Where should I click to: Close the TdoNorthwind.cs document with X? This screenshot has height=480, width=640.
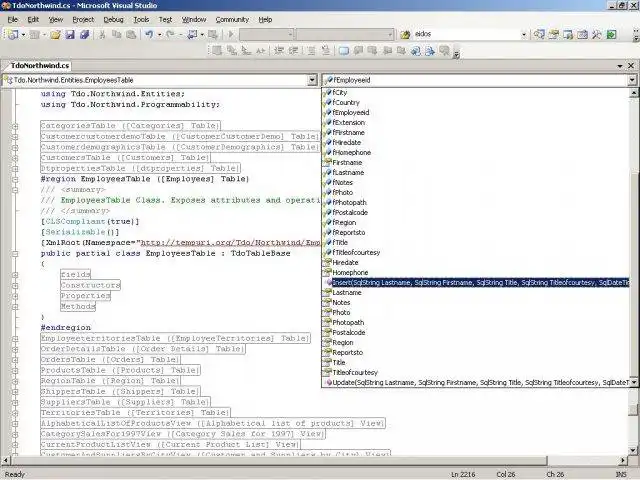631,66
